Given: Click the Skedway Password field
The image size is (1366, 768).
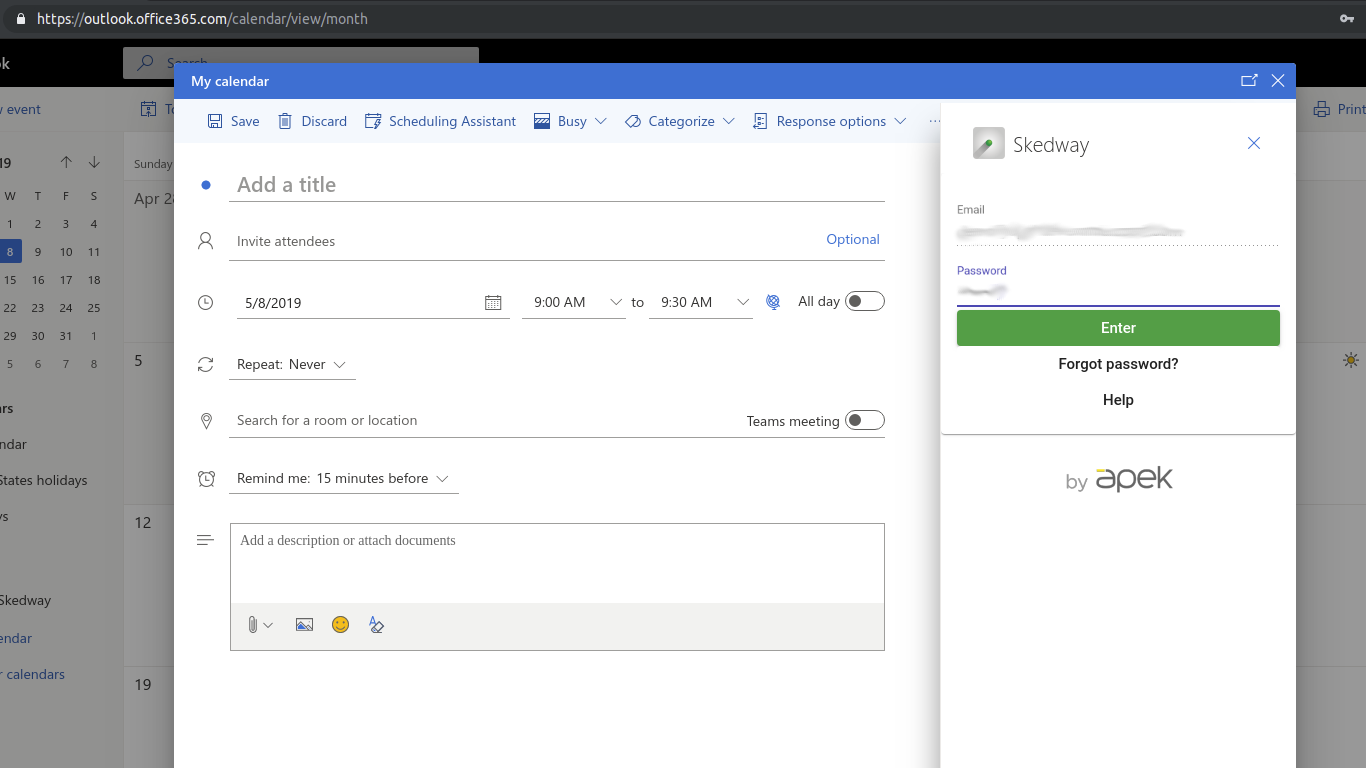Looking at the screenshot, I should (1118, 292).
